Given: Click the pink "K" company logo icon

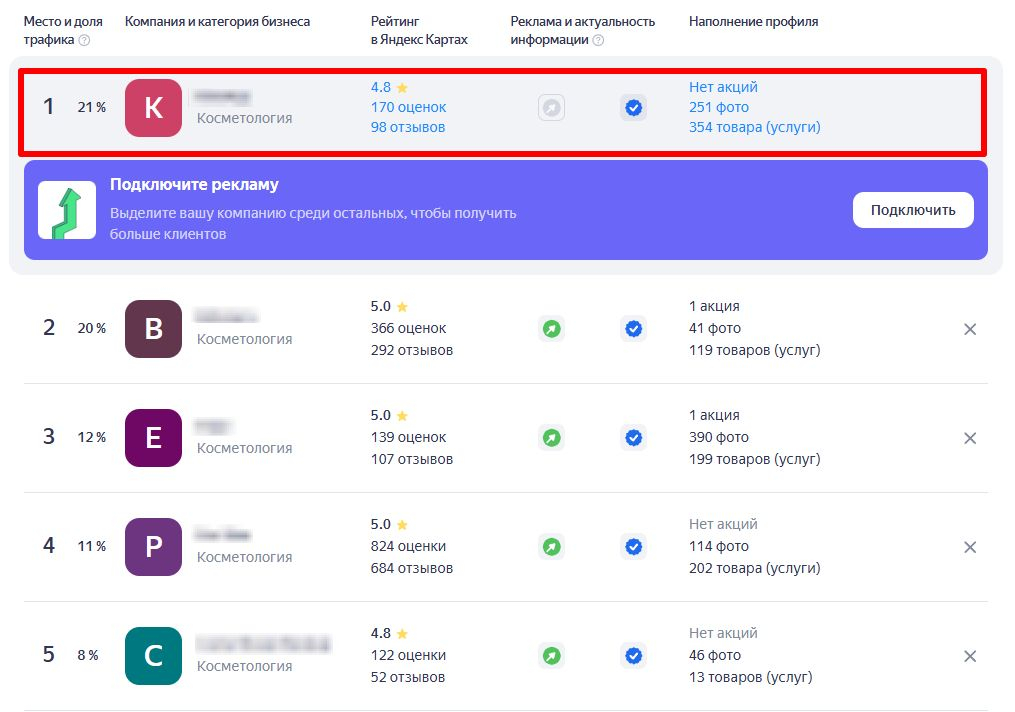Looking at the screenshot, I should pos(152,107).
